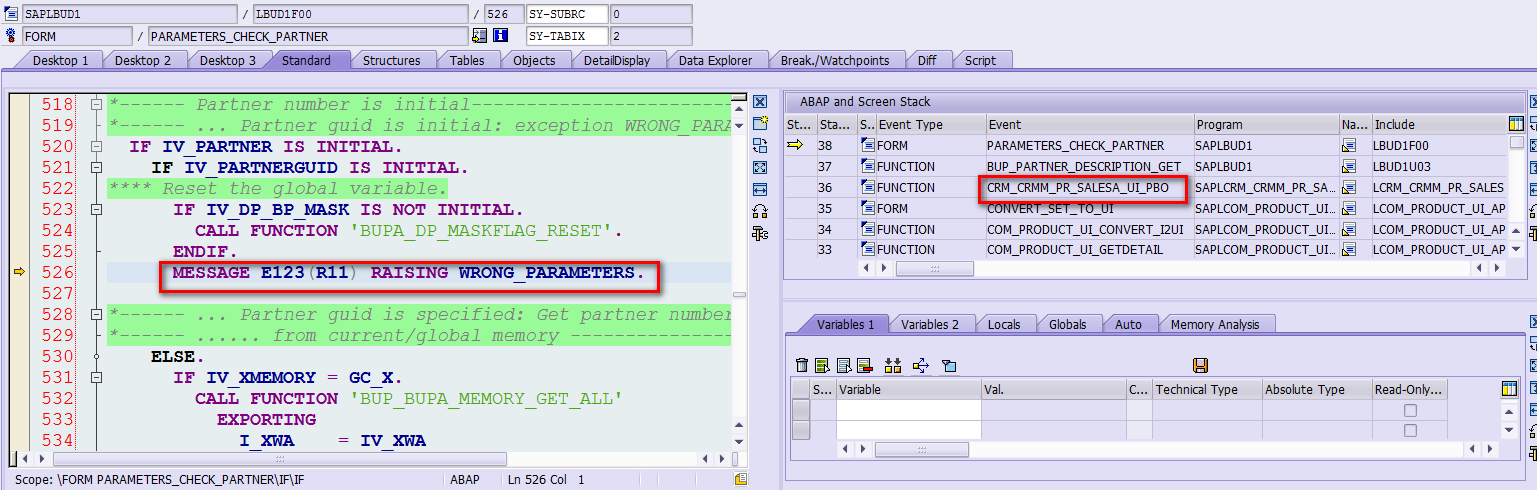Switch to the Variables 2 tab
This screenshot has height=490, width=1537.
(930, 324)
